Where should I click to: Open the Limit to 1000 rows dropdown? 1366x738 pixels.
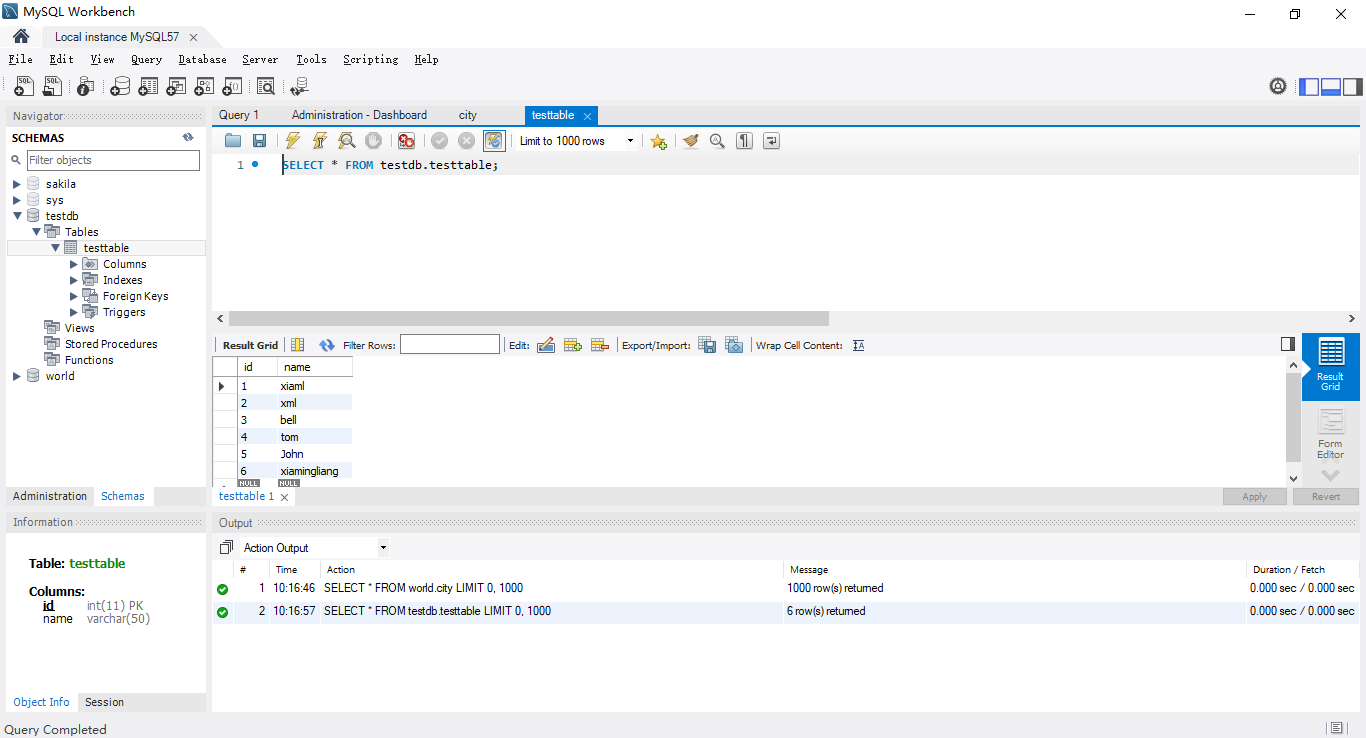click(x=577, y=141)
